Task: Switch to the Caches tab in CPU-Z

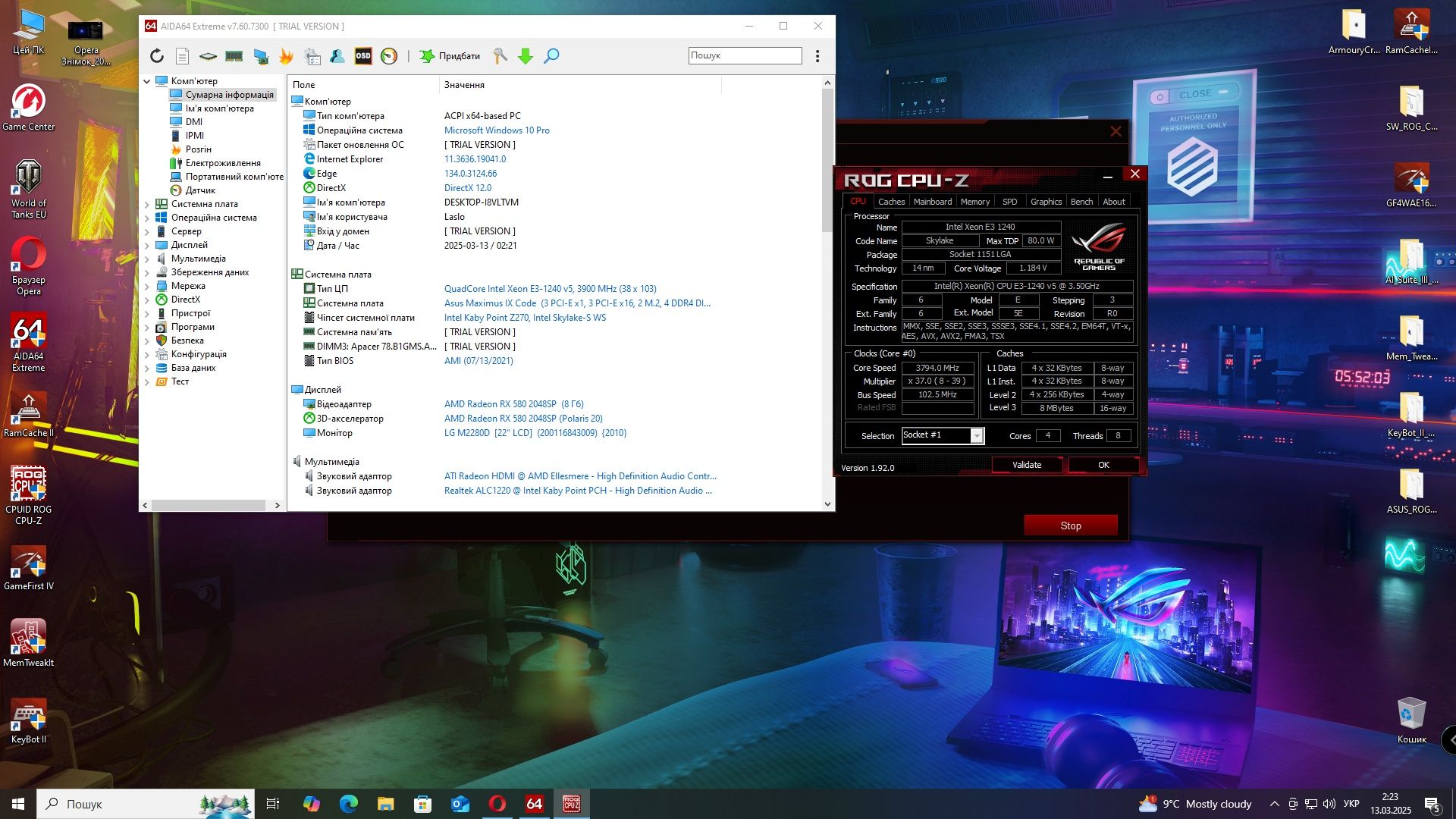Action: (891, 202)
